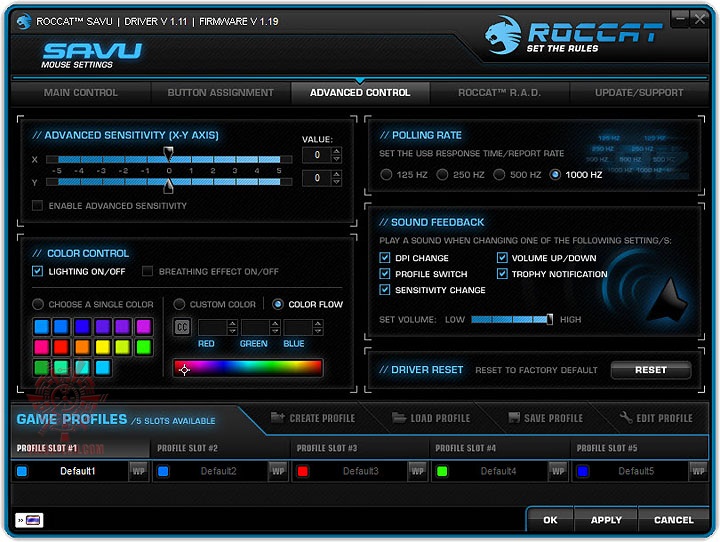This screenshot has width=720, height=542.
Task: Click the Reset to factory default button
Action: 651,370
